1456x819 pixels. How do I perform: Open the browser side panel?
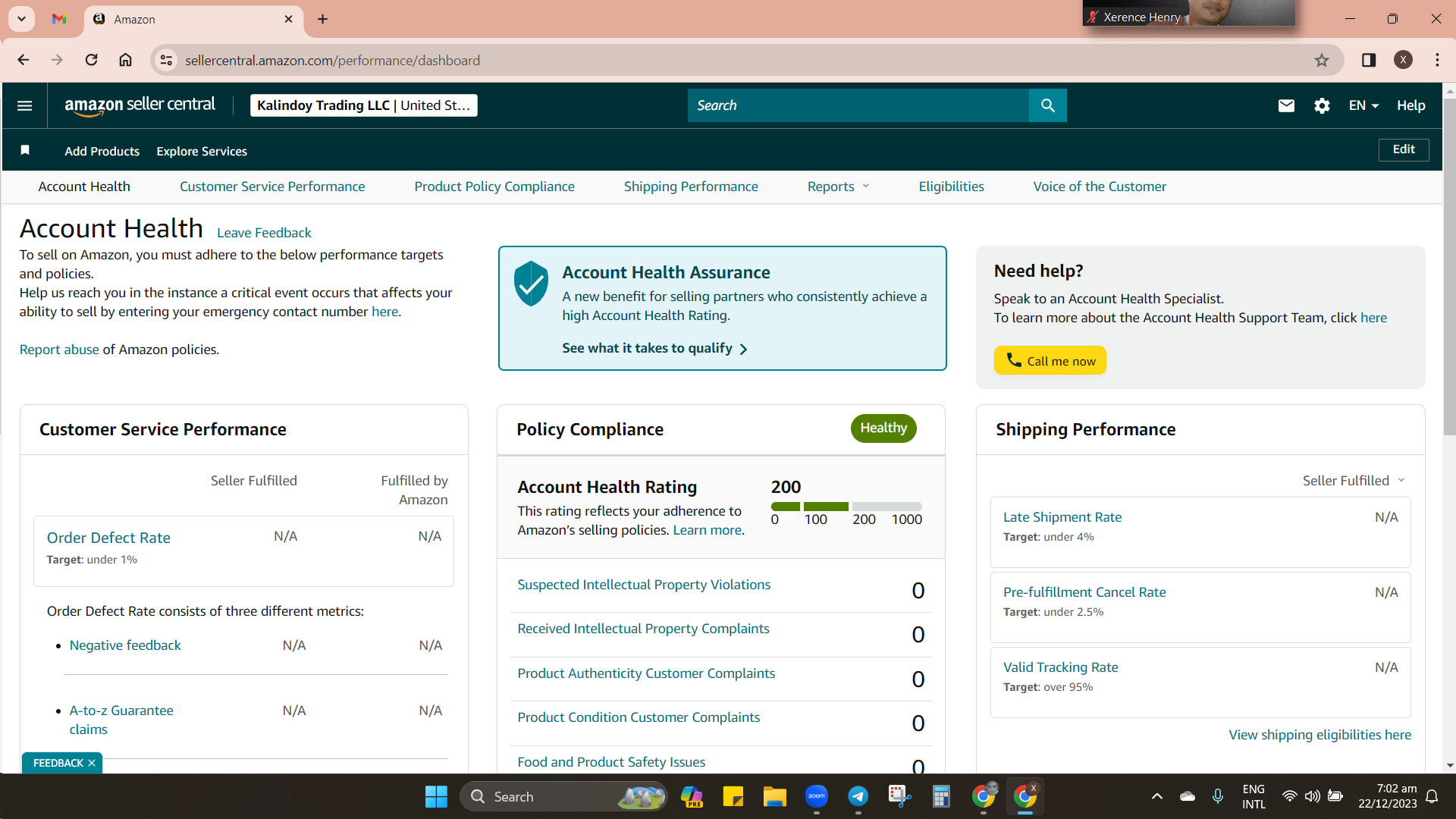(1369, 60)
